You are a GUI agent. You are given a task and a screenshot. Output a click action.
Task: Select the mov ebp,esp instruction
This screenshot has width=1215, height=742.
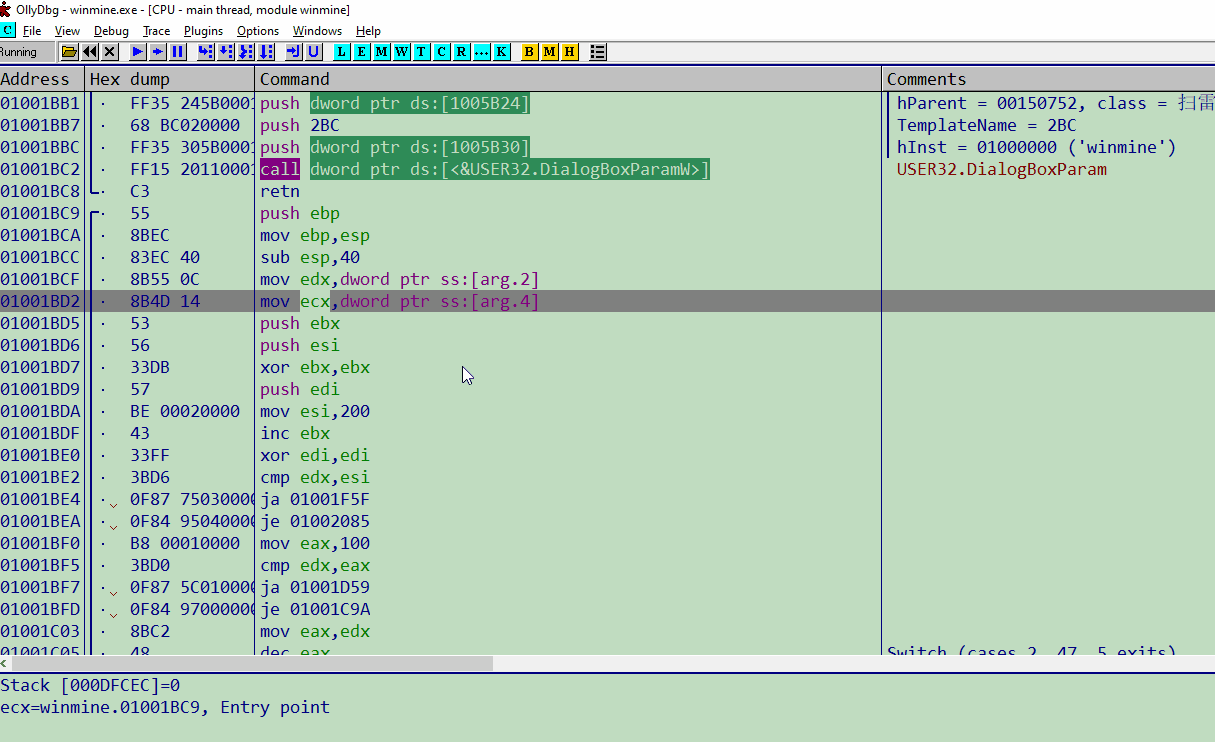(315, 235)
